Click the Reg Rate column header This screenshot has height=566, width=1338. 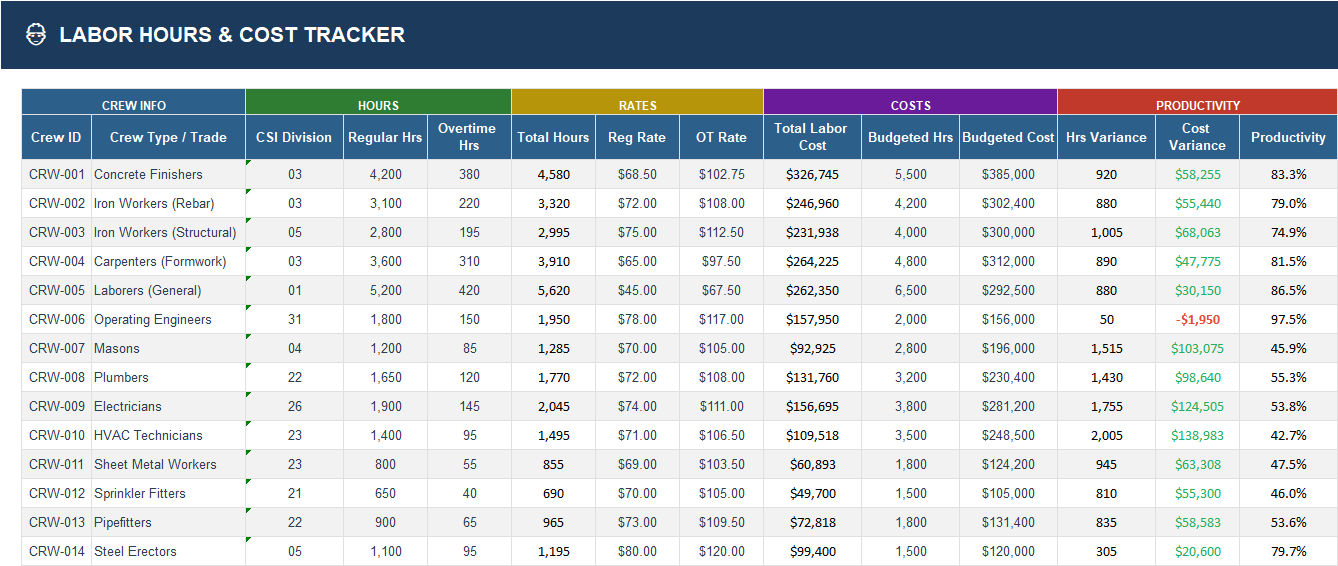click(x=637, y=137)
